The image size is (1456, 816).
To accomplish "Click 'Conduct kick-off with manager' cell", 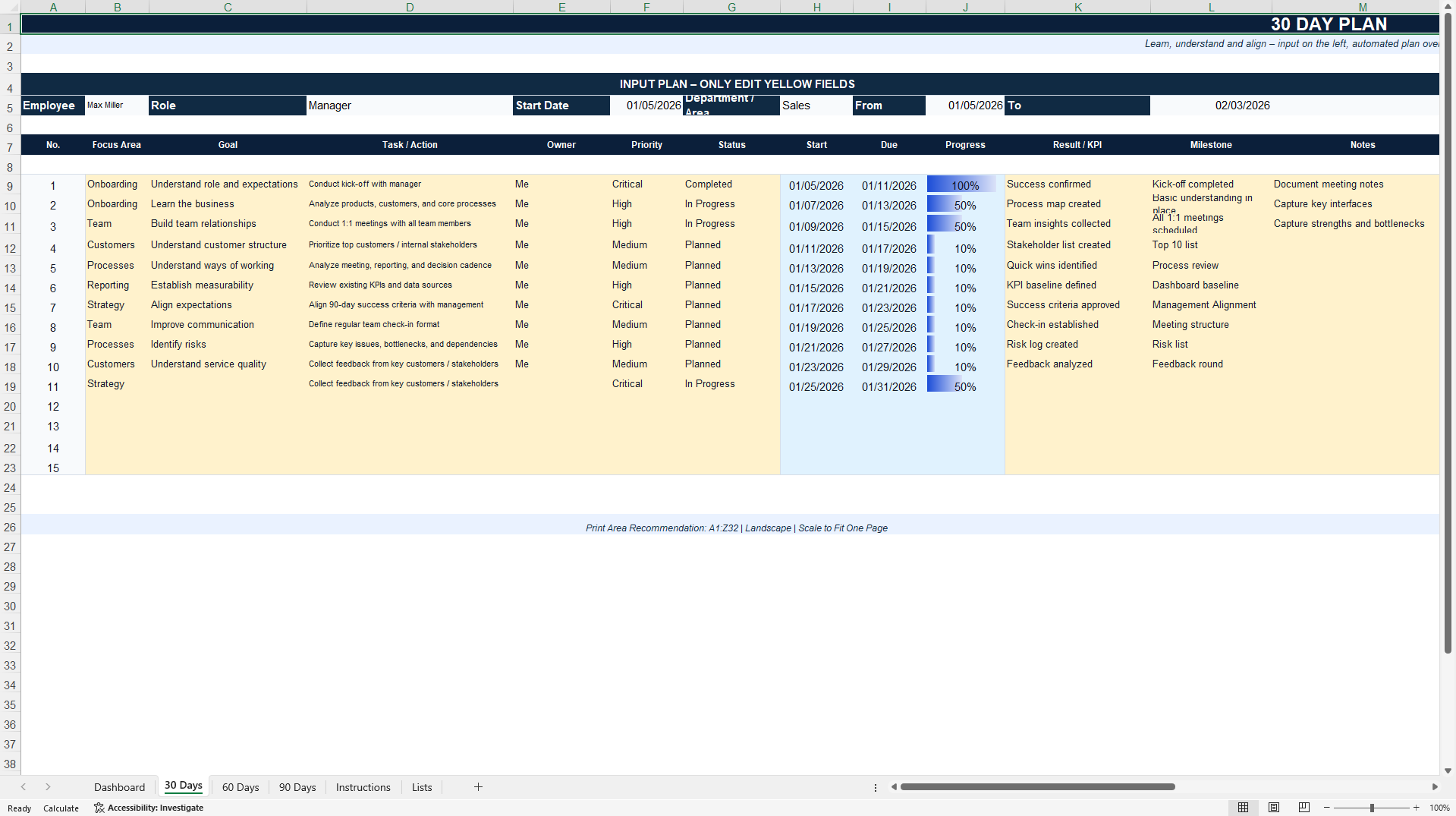I will click(410, 184).
